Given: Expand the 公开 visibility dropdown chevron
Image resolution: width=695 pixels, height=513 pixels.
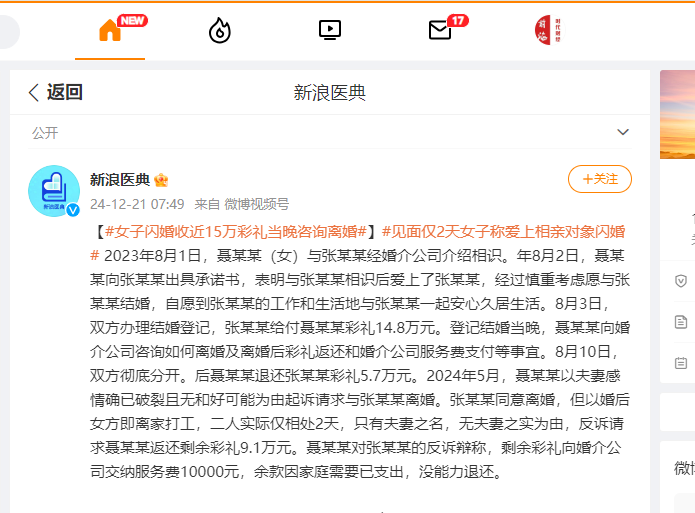Looking at the screenshot, I should point(623,132).
